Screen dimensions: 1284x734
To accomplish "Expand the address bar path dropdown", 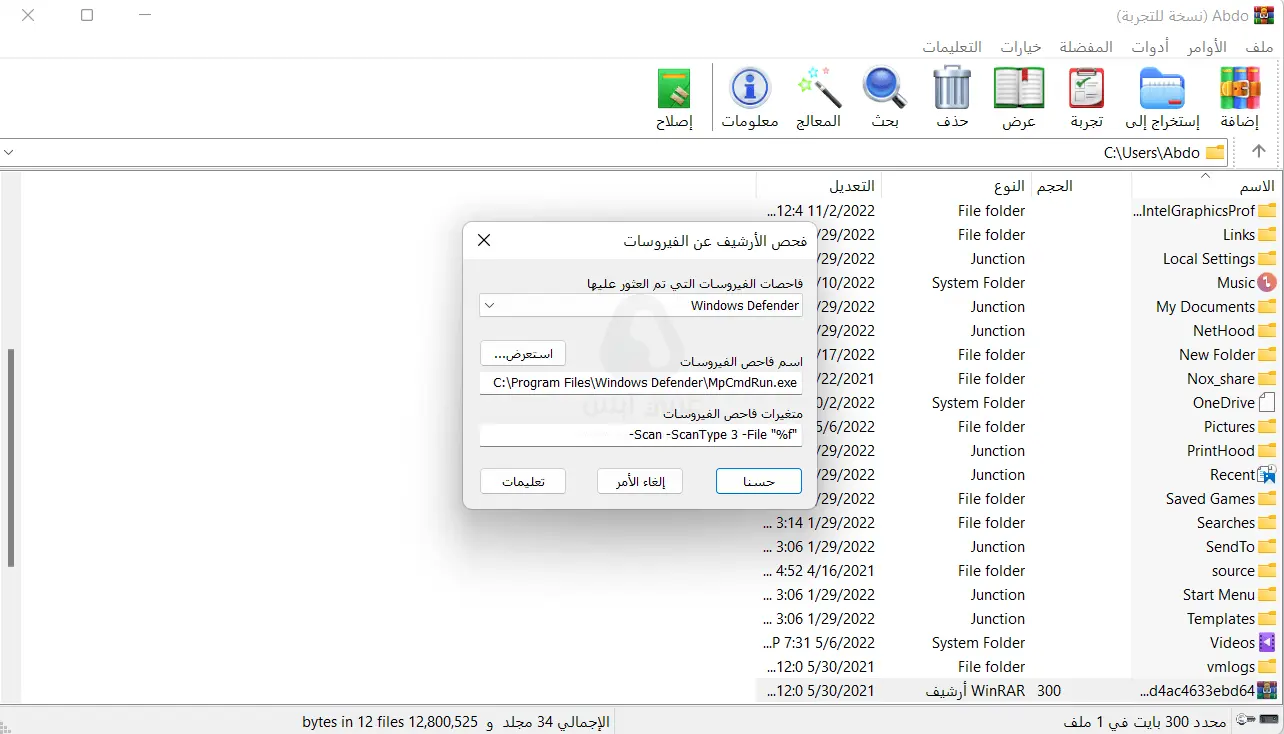I will pos(10,152).
